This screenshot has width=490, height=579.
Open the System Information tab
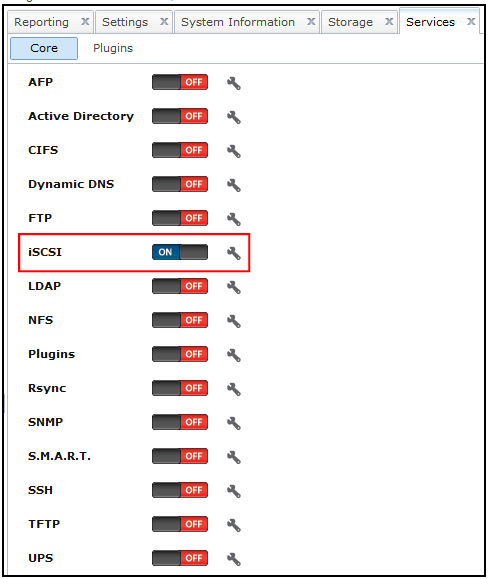238,22
